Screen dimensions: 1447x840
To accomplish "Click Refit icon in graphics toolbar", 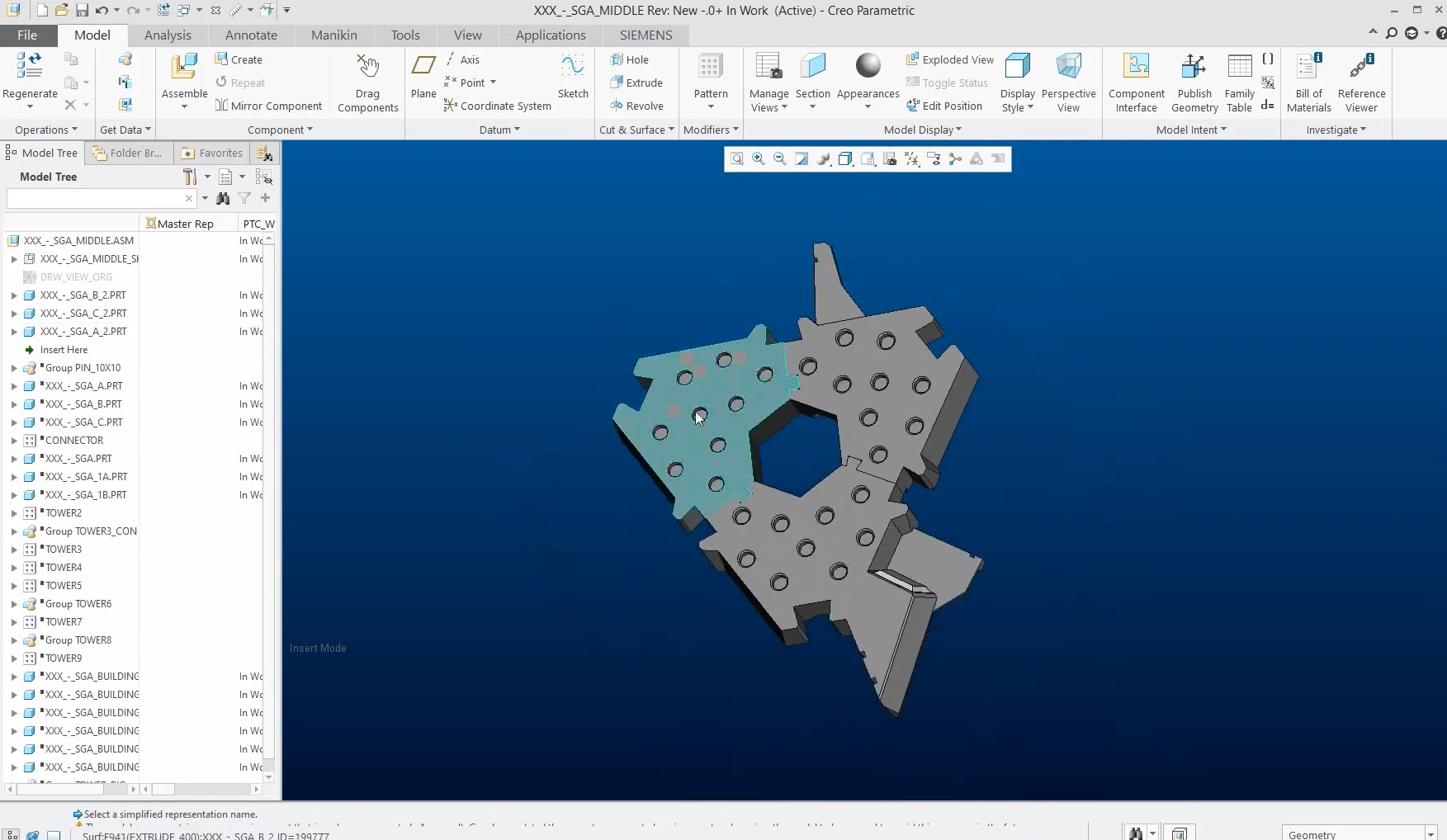I will coord(737,159).
